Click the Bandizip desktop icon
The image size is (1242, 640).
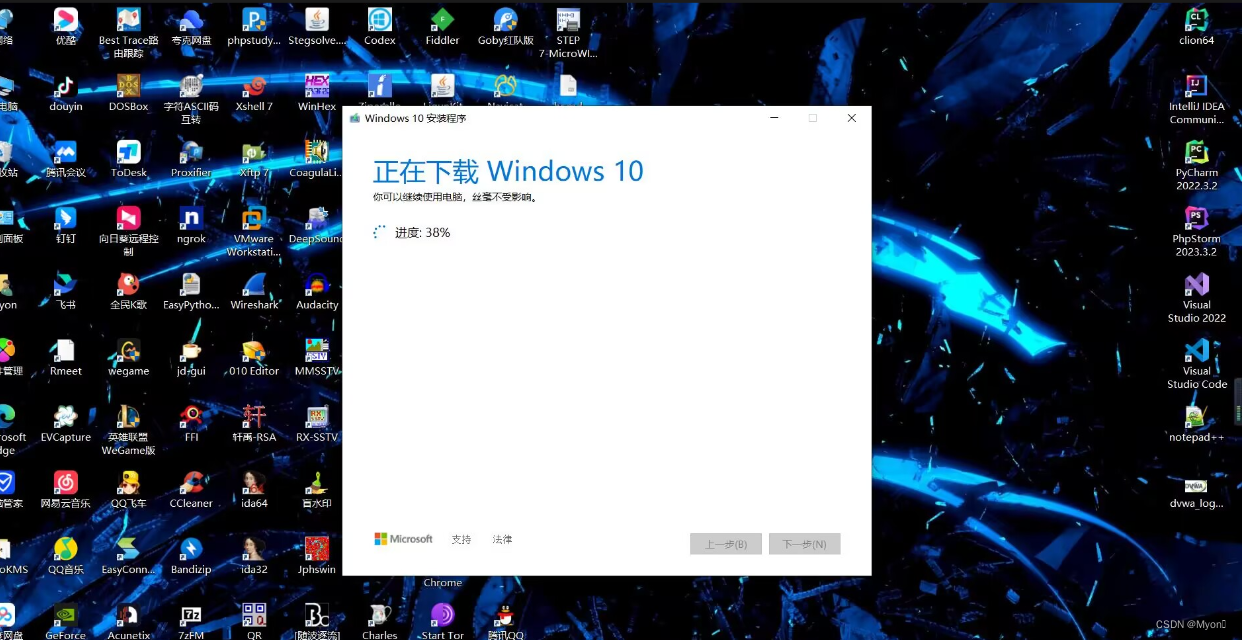pyautogui.click(x=191, y=555)
